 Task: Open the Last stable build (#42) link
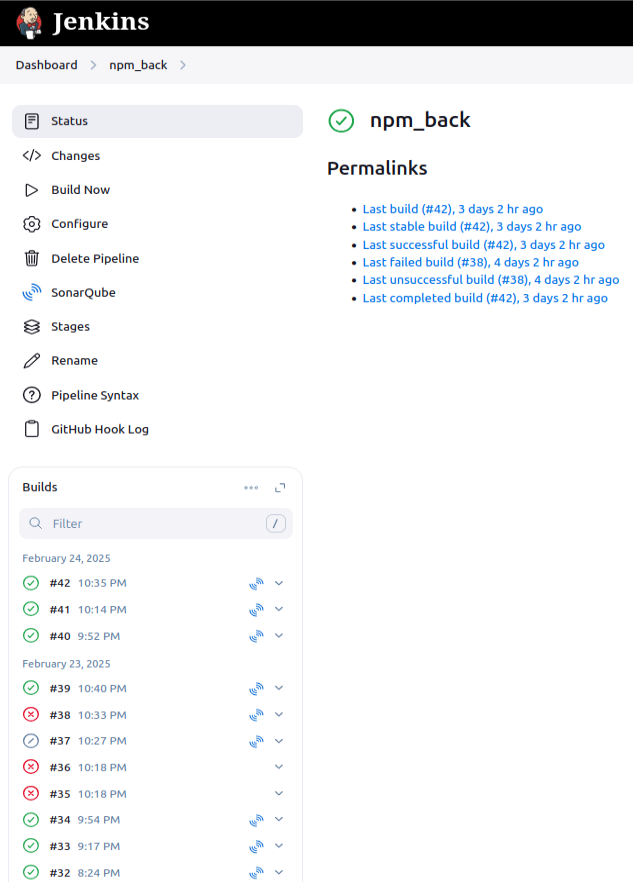click(x=471, y=227)
